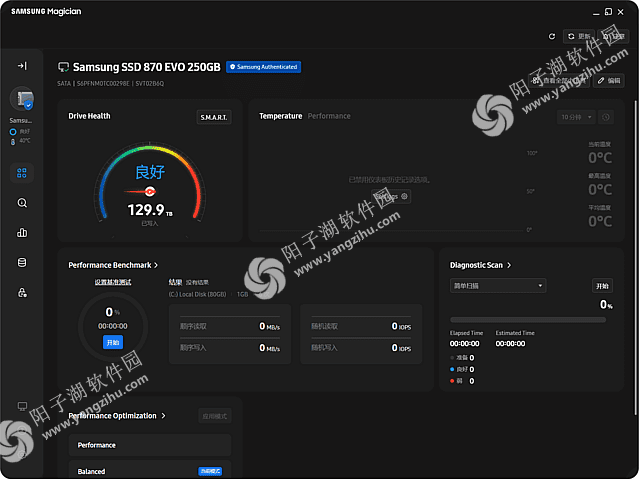Open the security lock sidebar icon
The image size is (640, 480).
point(22,293)
